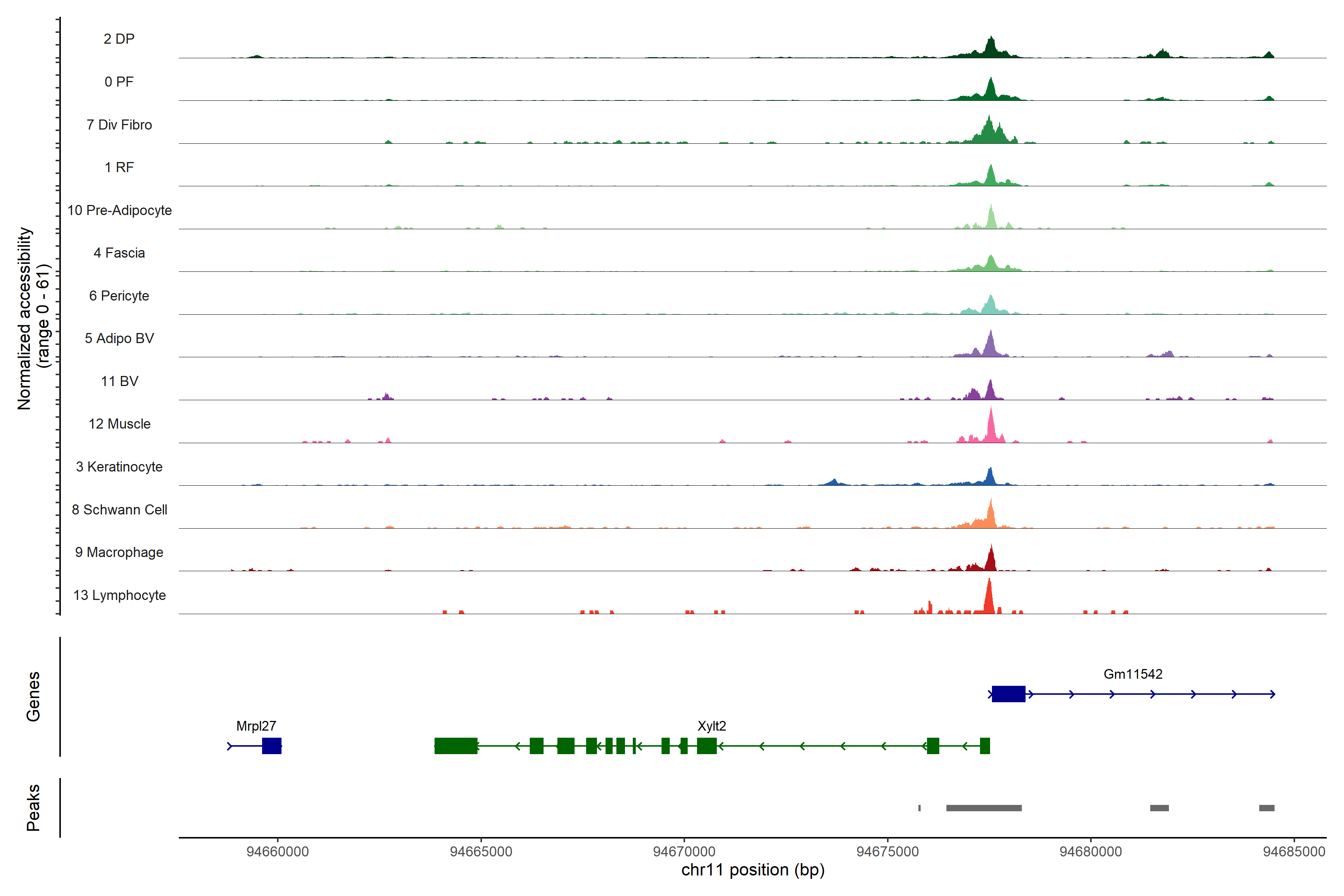
Task: Click the Mrpl27 gene name label
Action: click(x=256, y=726)
